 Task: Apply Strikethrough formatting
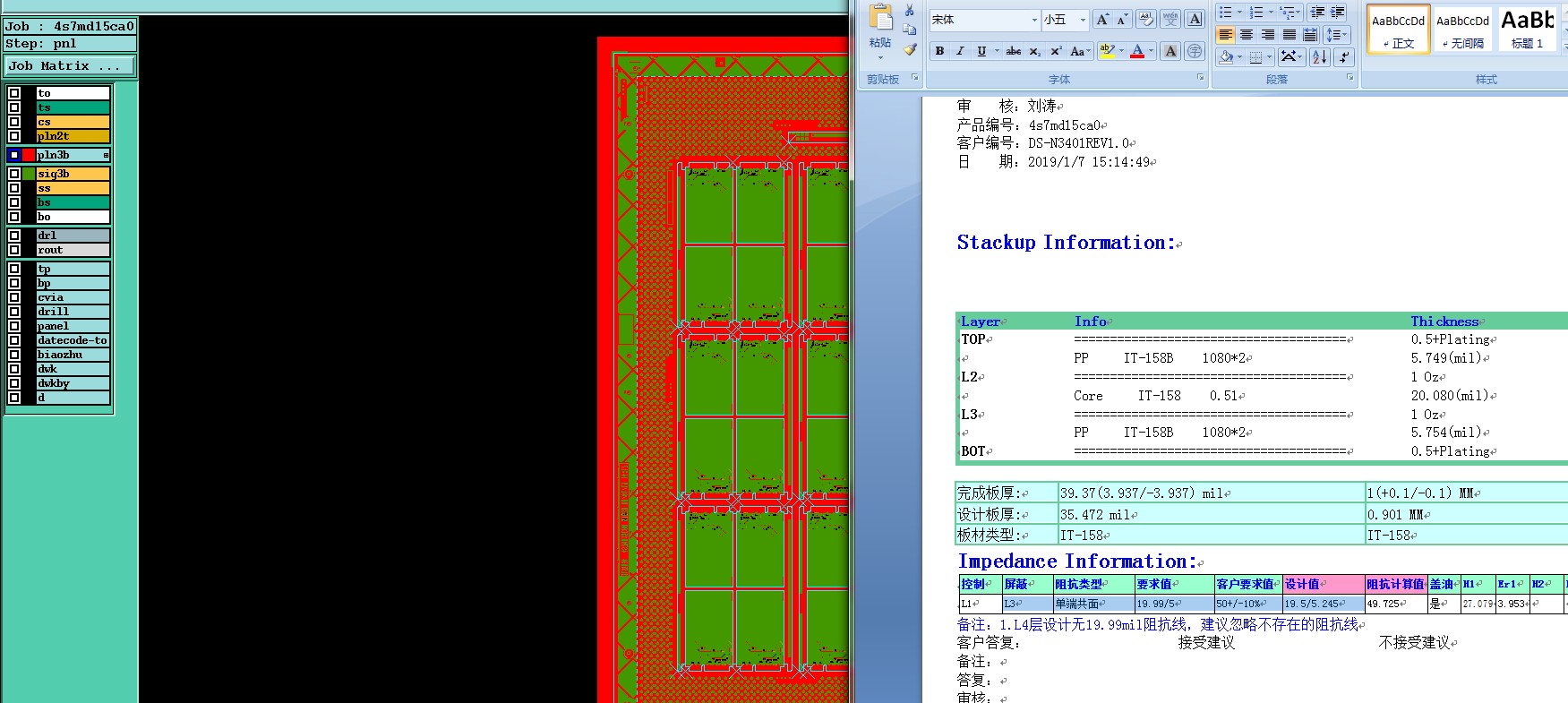coord(1013,51)
